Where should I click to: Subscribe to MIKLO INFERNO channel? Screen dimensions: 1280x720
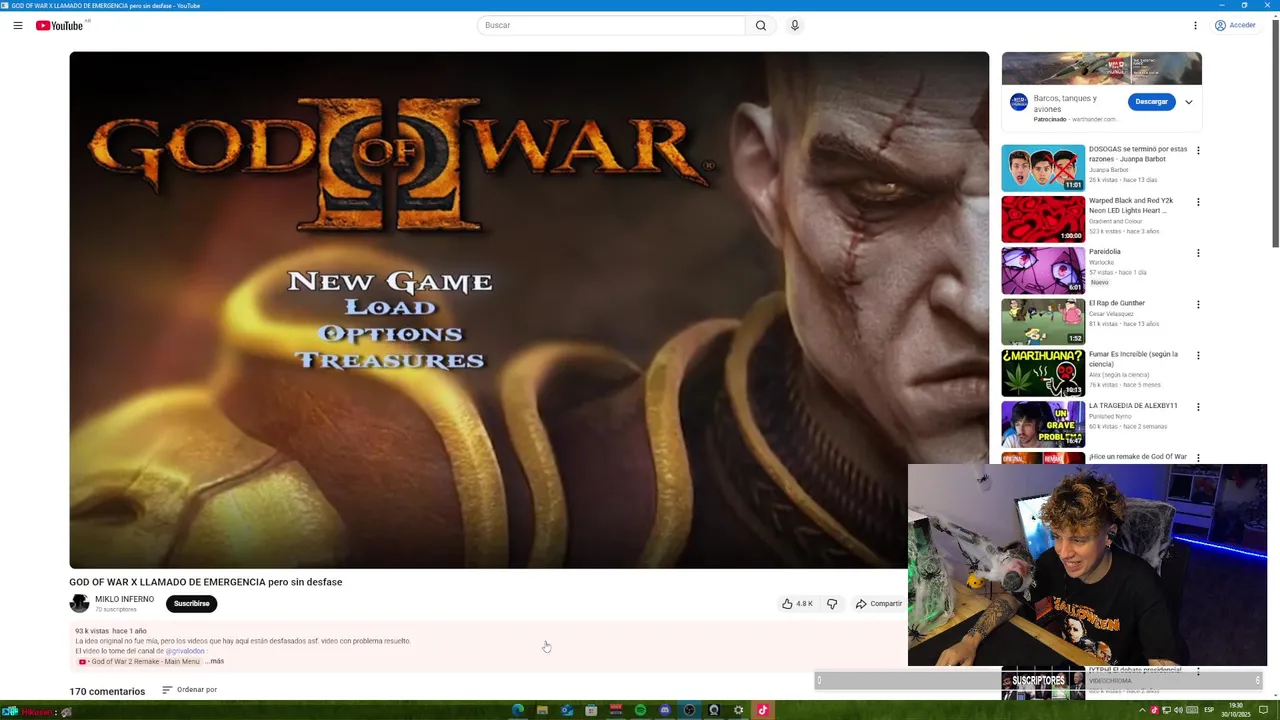click(x=191, y=604)
